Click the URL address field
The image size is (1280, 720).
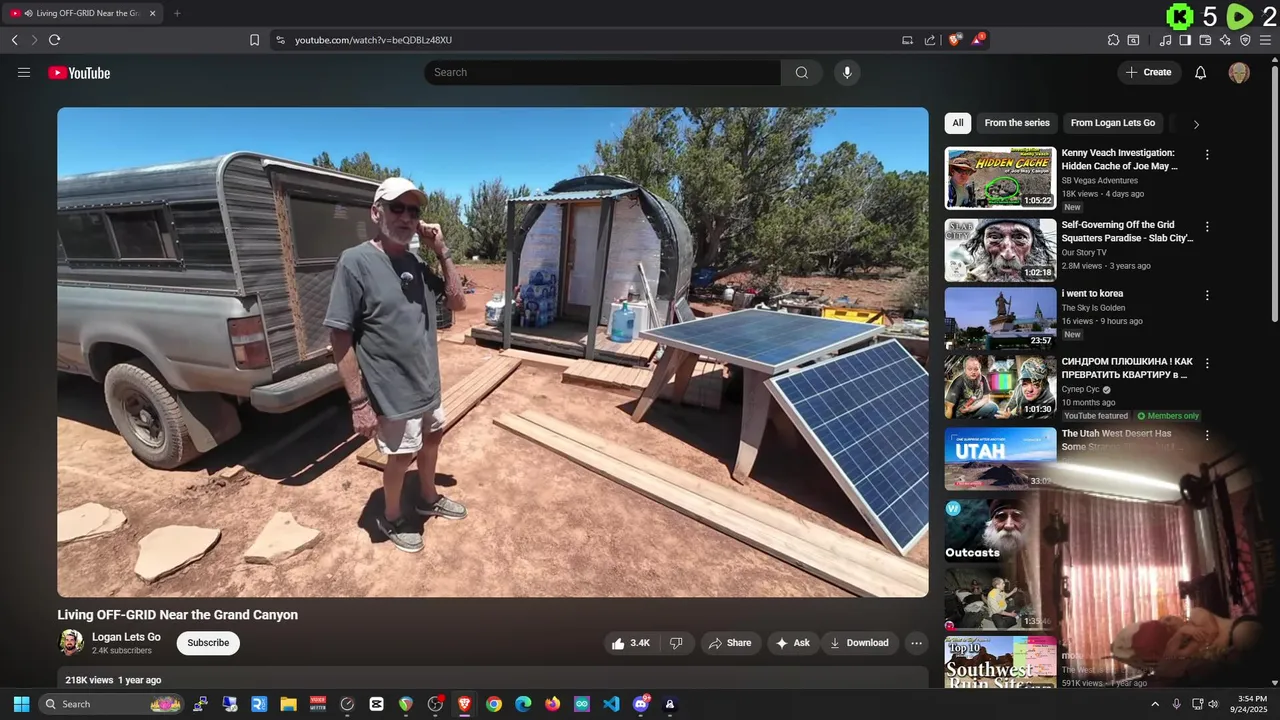590,40
